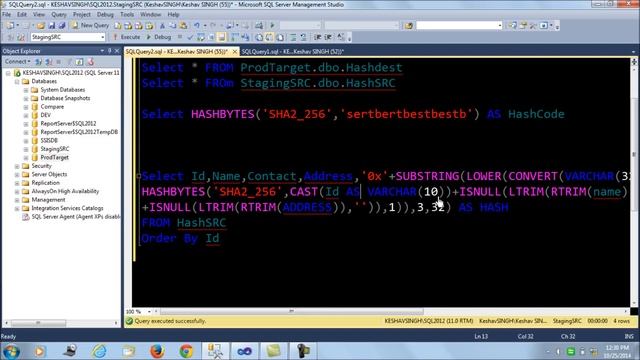Click the Filter icon in Object Explorer
Image resolution: width=640 pixels, height=360 pixels.
click(69, 62)
